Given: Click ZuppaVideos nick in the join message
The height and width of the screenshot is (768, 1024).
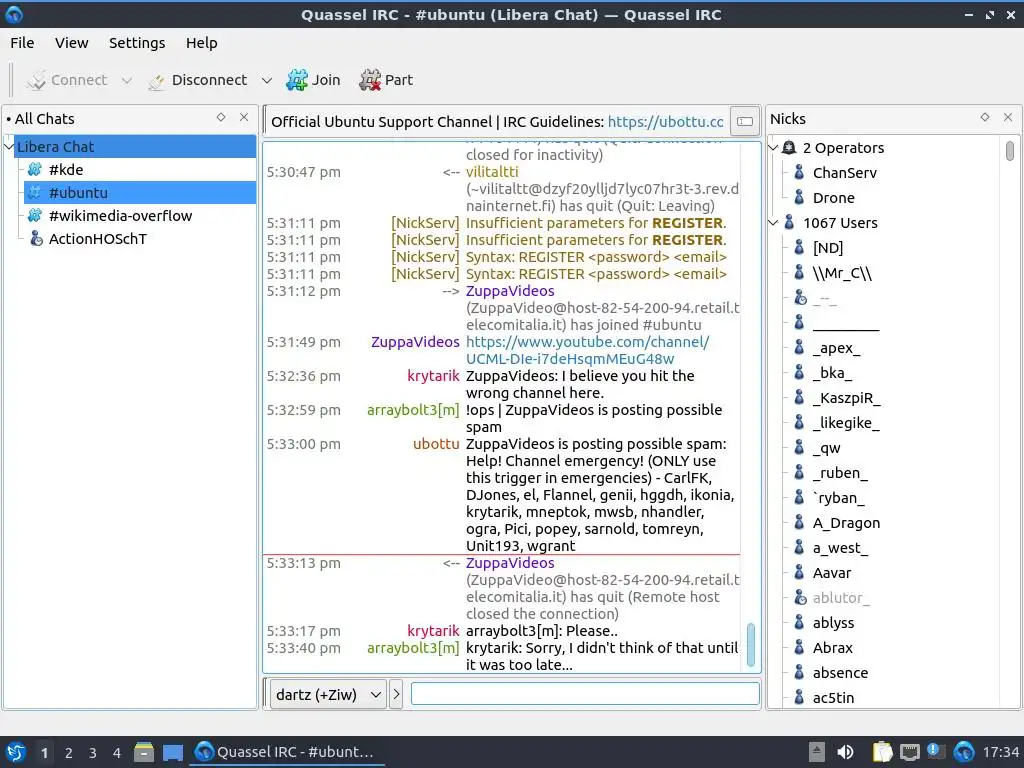Looking at the screenshot, I should (510, 291).
